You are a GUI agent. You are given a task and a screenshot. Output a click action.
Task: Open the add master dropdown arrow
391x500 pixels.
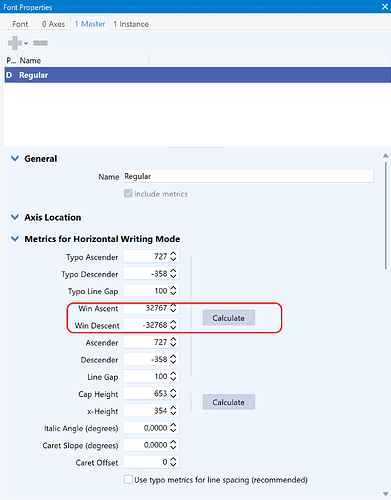click(x=26, y=43)
